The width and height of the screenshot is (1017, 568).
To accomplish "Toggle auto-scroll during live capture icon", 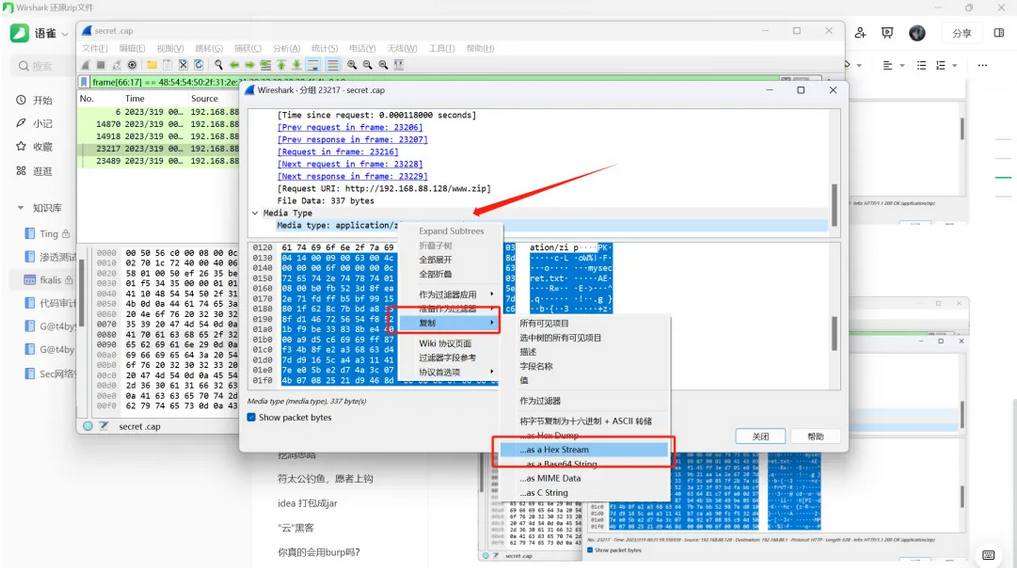I will click(x=313, y=65).
